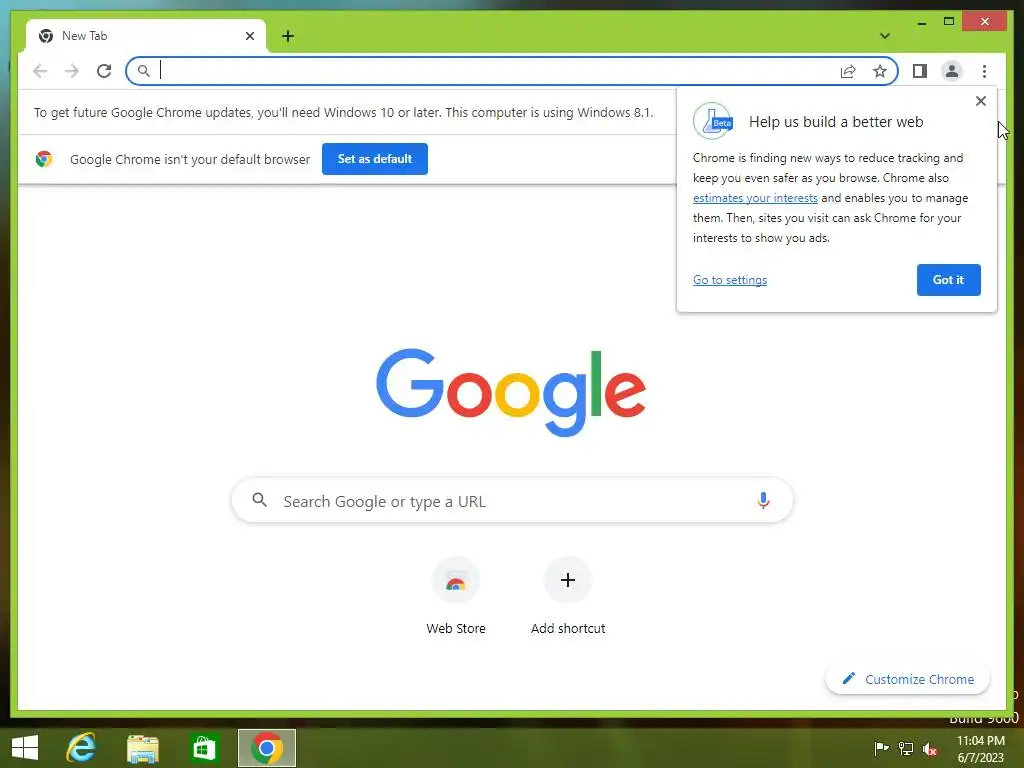
Task: Click the Google logo
Action: tap(511, 392)
